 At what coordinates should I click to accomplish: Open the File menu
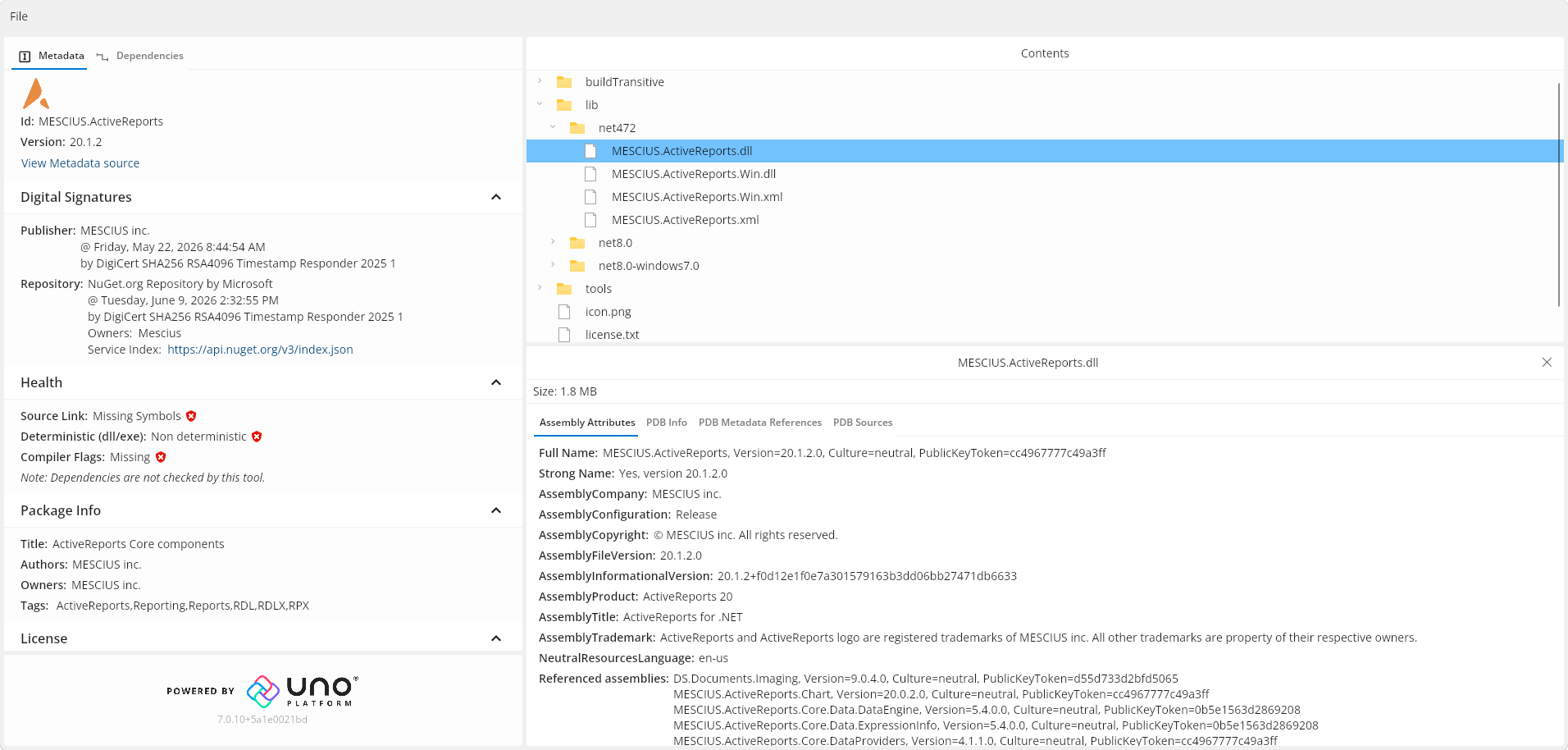pos(19,16)
